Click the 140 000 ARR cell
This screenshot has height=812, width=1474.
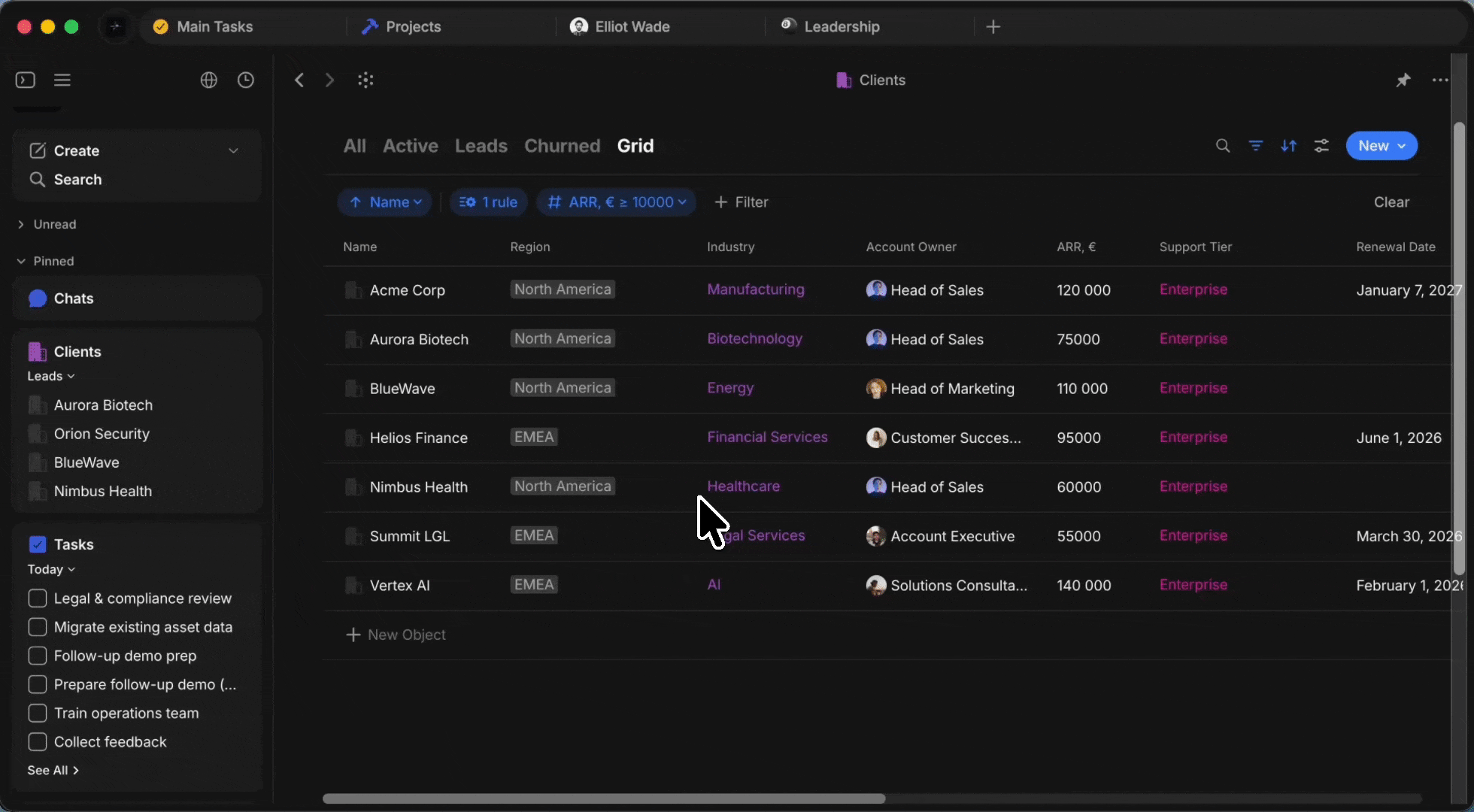pyautogui.click(x=1084, y=585)
